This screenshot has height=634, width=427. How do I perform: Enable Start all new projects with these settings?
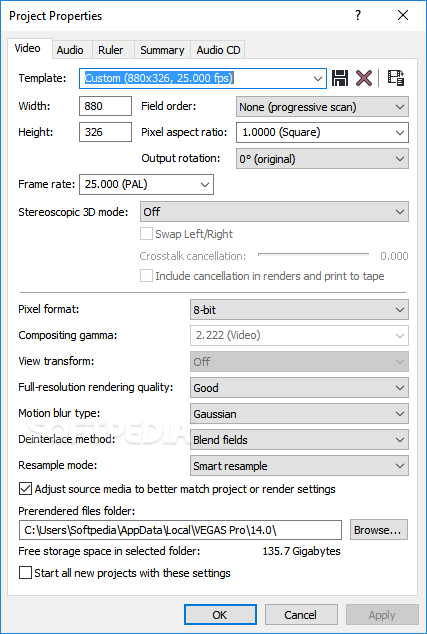[25, 573]
